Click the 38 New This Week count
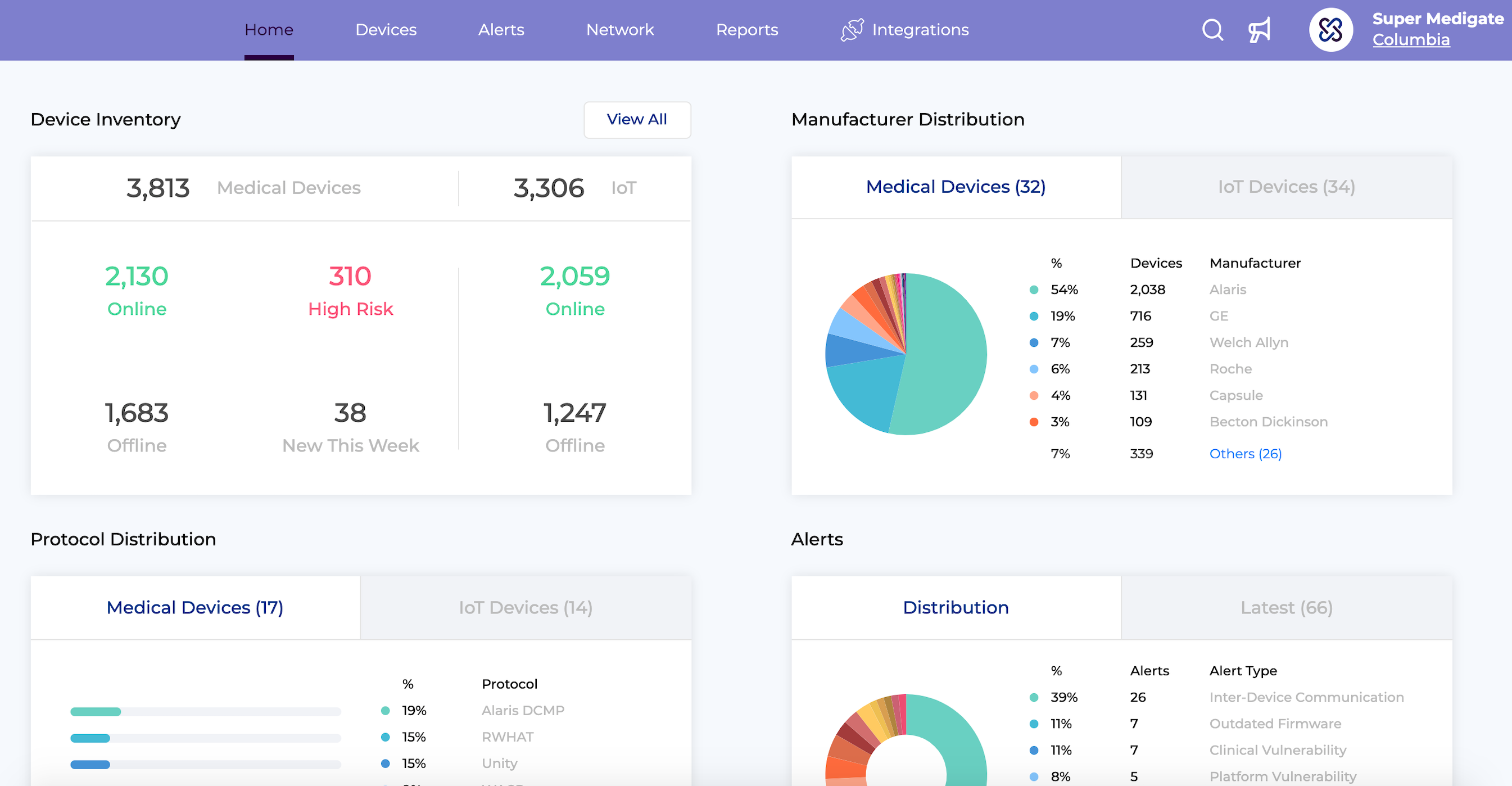This screenshot has width=1512, height=786. pyautogui.click(x=350, y=413)
